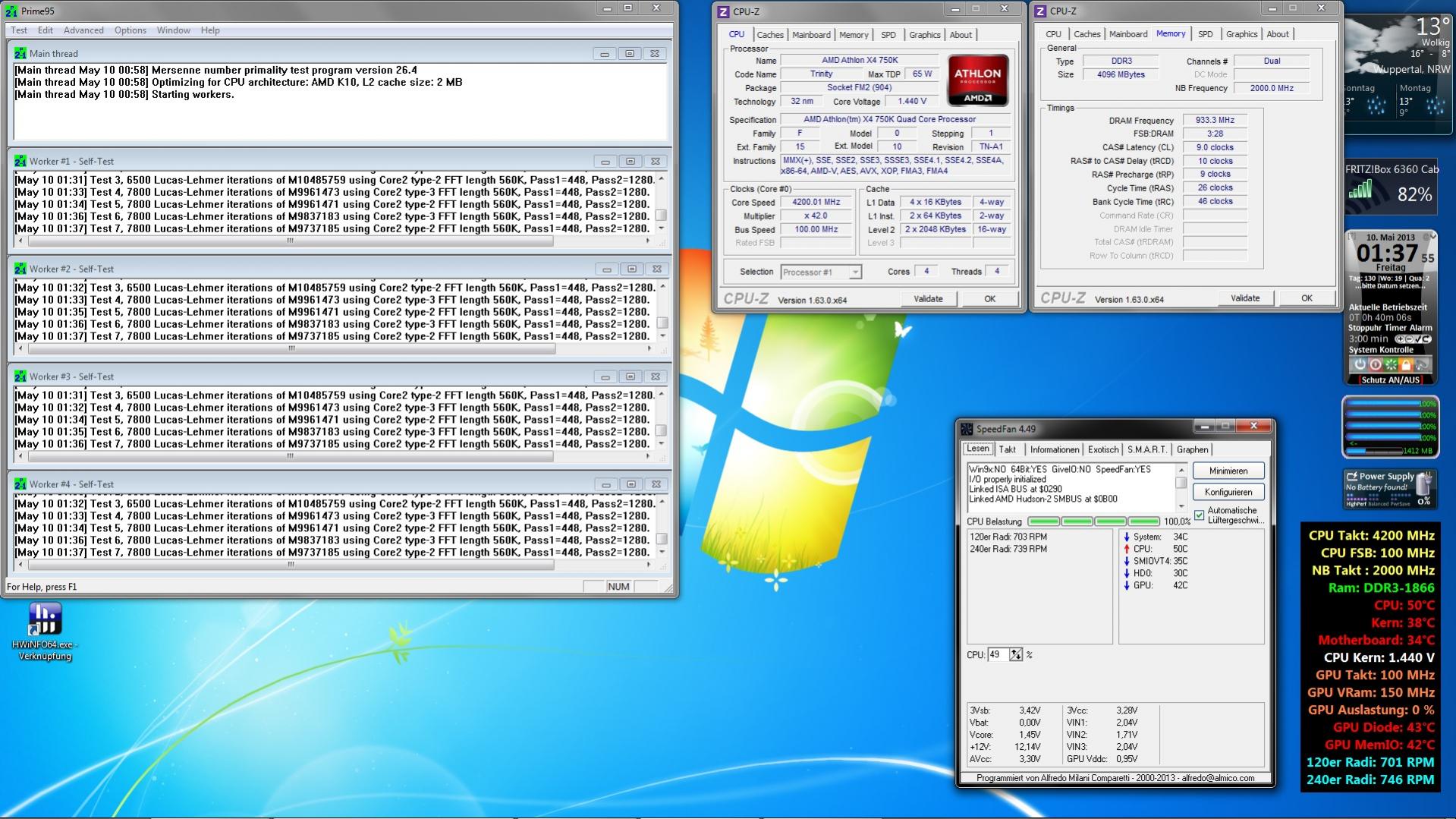Viewport: 1456px width, 819px height.
Task: Click the Worker #1 window icon
Action: coord(20,162)
